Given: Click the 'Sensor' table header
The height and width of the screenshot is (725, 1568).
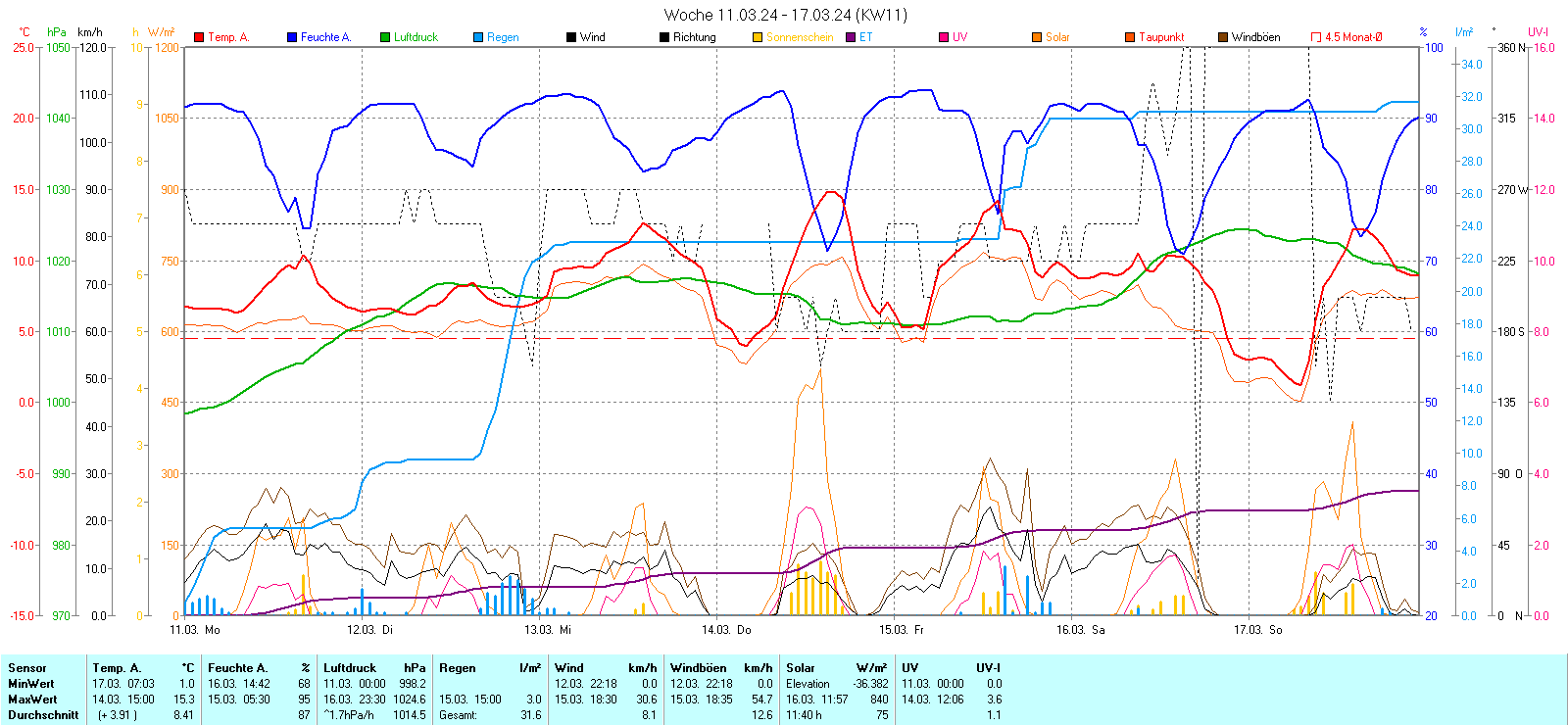Looking at the screenshot, I should [27, 668].
